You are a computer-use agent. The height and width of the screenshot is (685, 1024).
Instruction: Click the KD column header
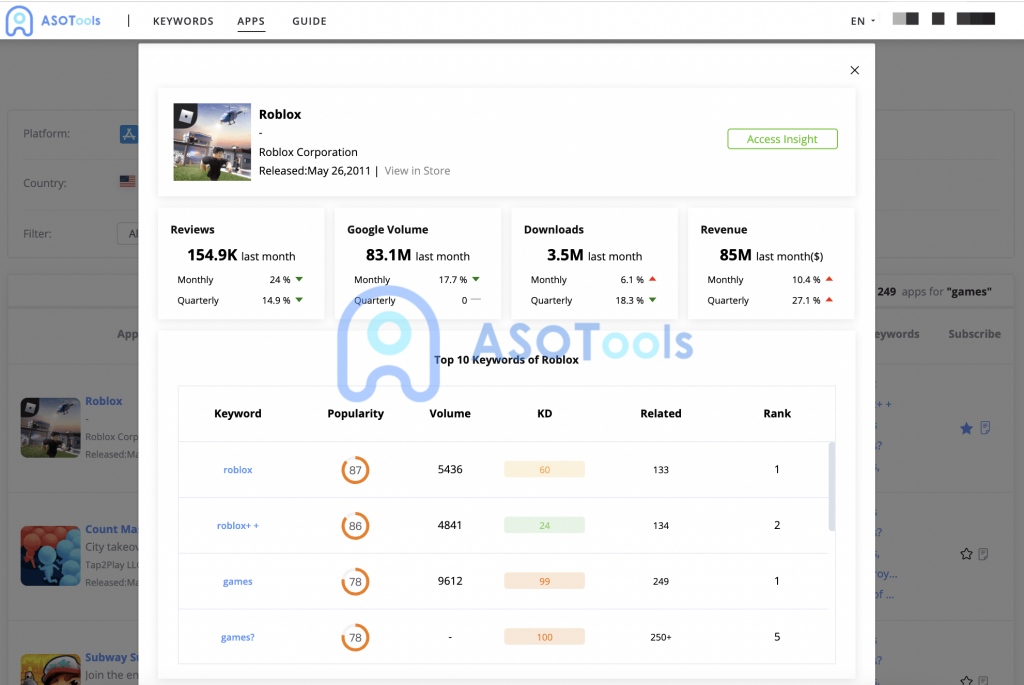545,413
